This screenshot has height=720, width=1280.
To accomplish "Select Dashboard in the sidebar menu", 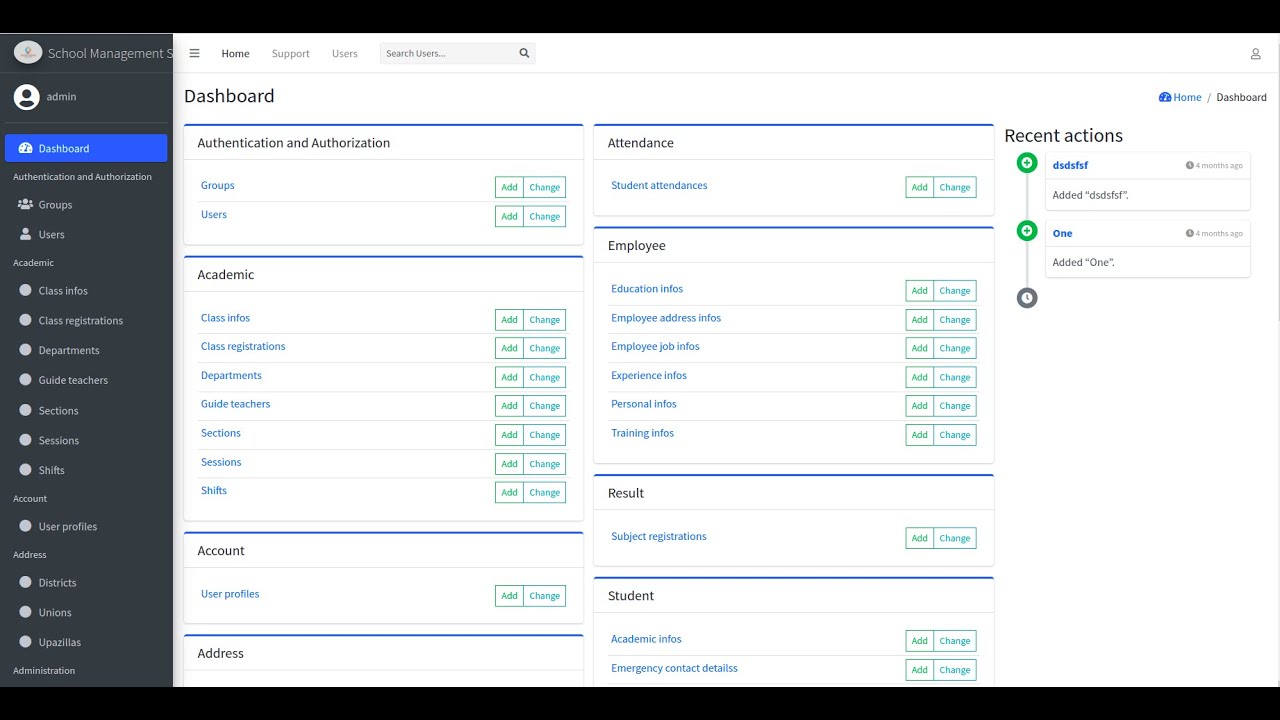I will click(x=86, y=148).
